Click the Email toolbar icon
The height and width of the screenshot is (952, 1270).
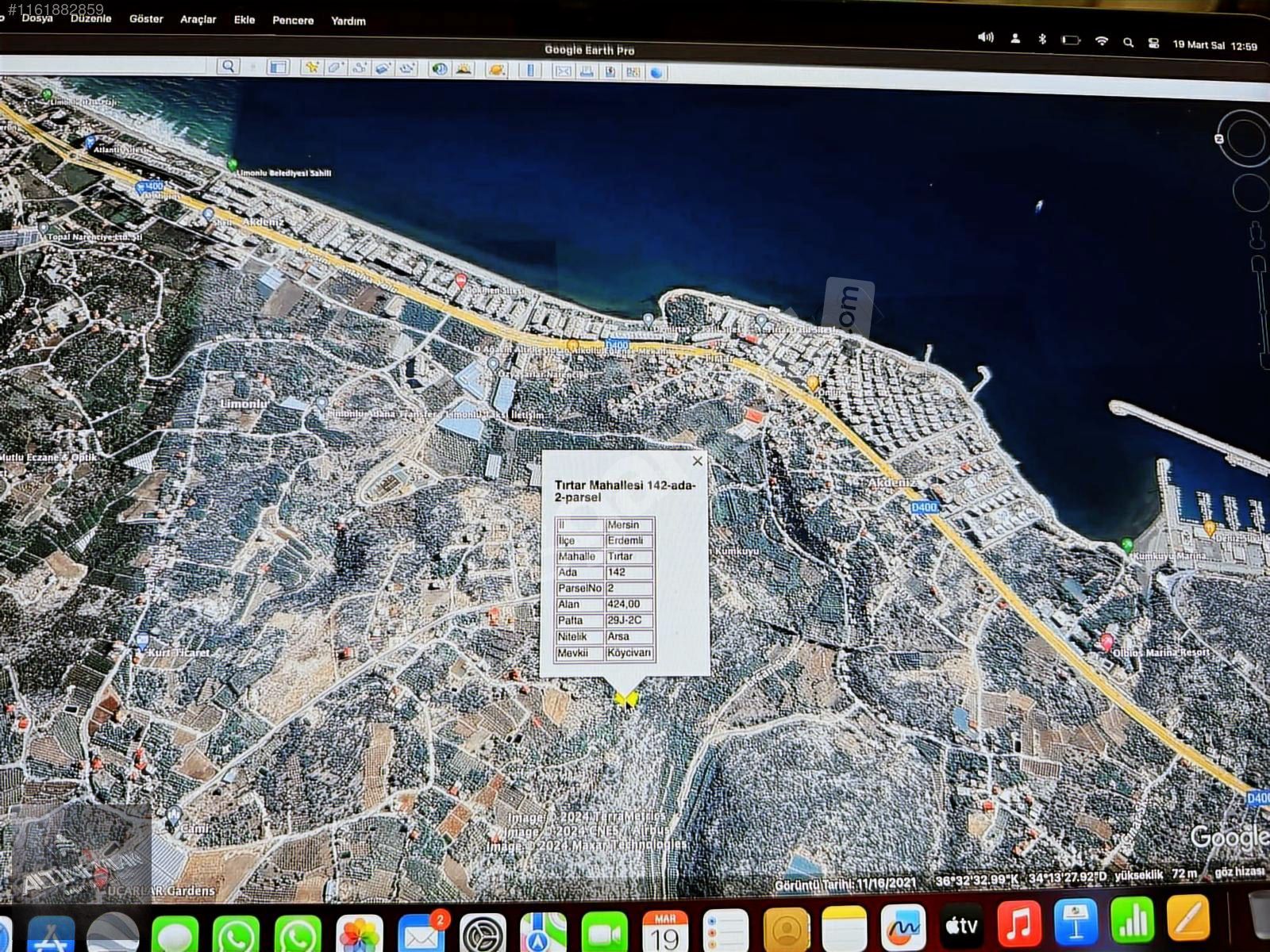(x=563, y=71)
